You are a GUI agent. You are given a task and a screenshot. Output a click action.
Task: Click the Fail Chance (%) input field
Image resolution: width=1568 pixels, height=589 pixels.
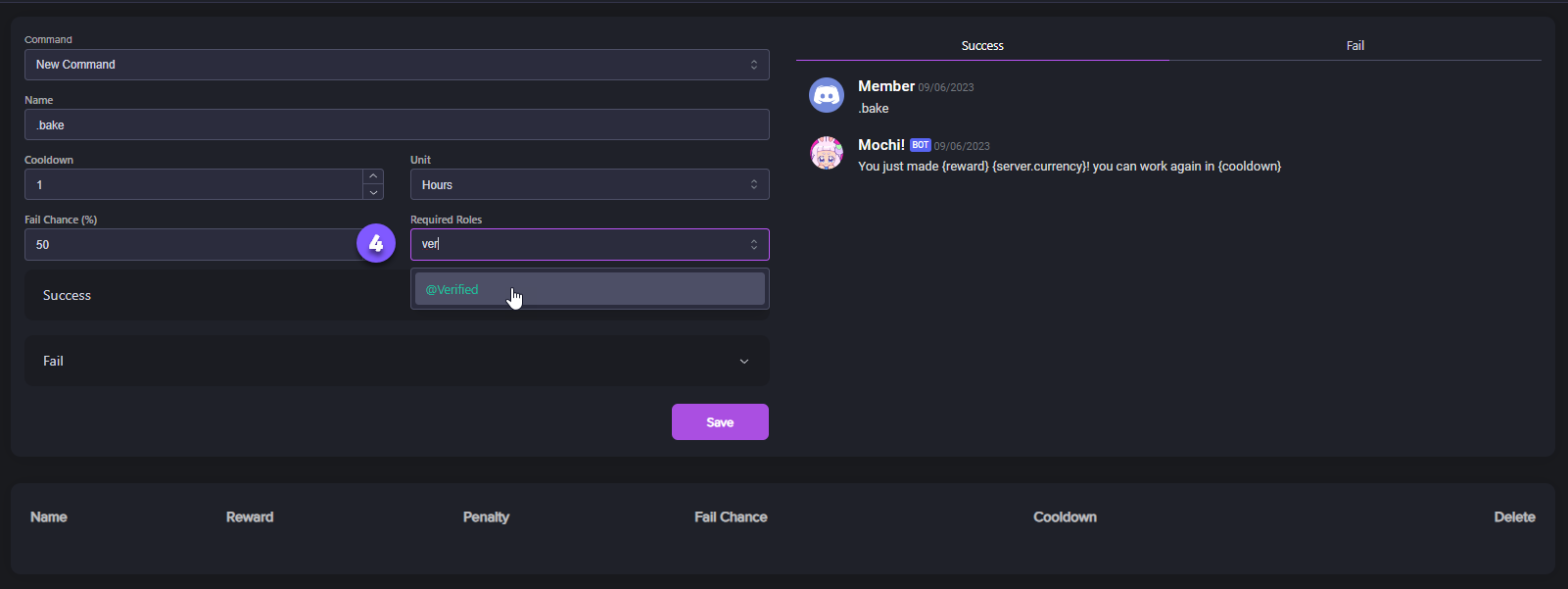pyautogui.click(x=191, y=244)
